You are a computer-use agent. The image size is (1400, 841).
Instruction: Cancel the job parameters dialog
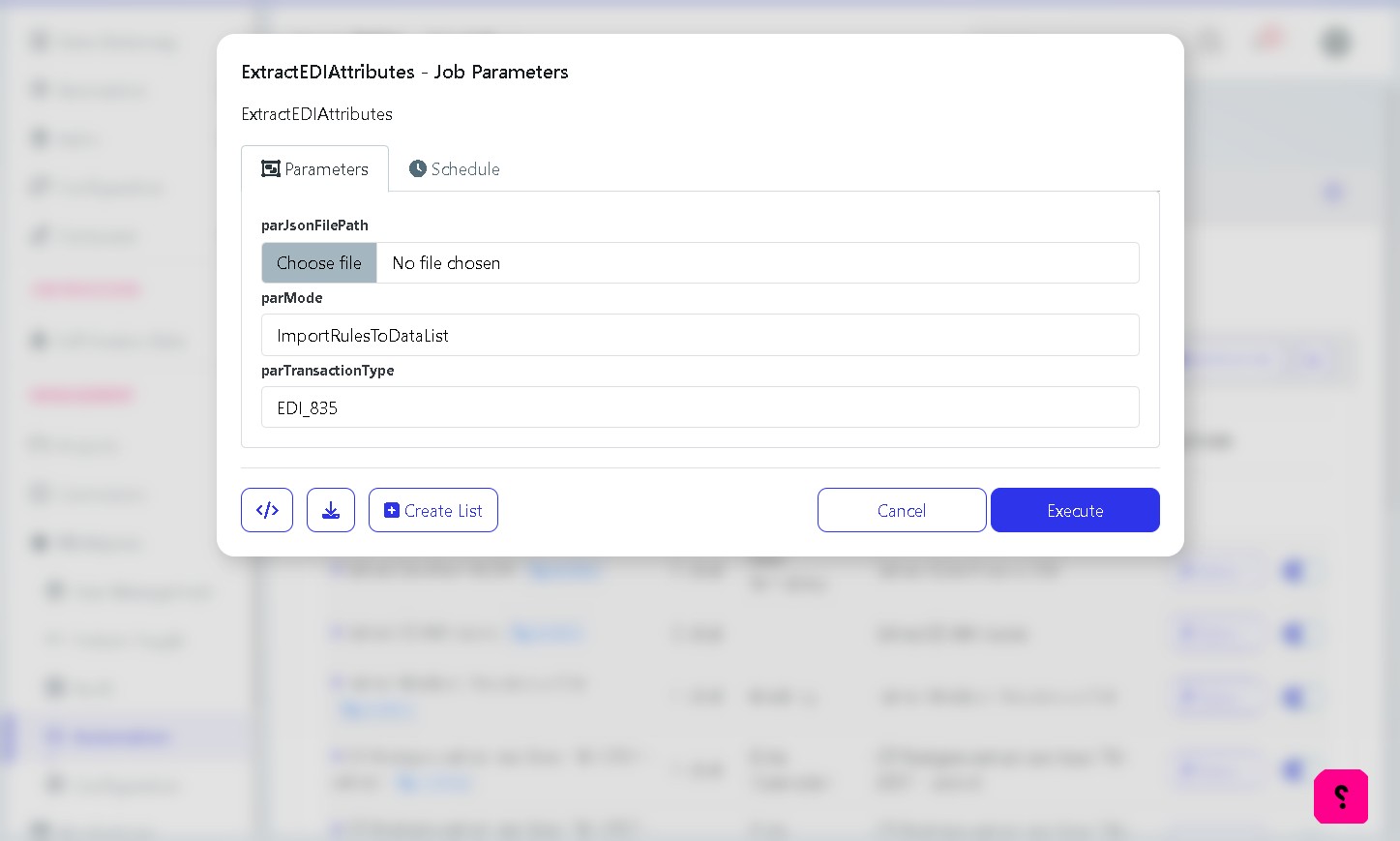[x=902, y=510]
